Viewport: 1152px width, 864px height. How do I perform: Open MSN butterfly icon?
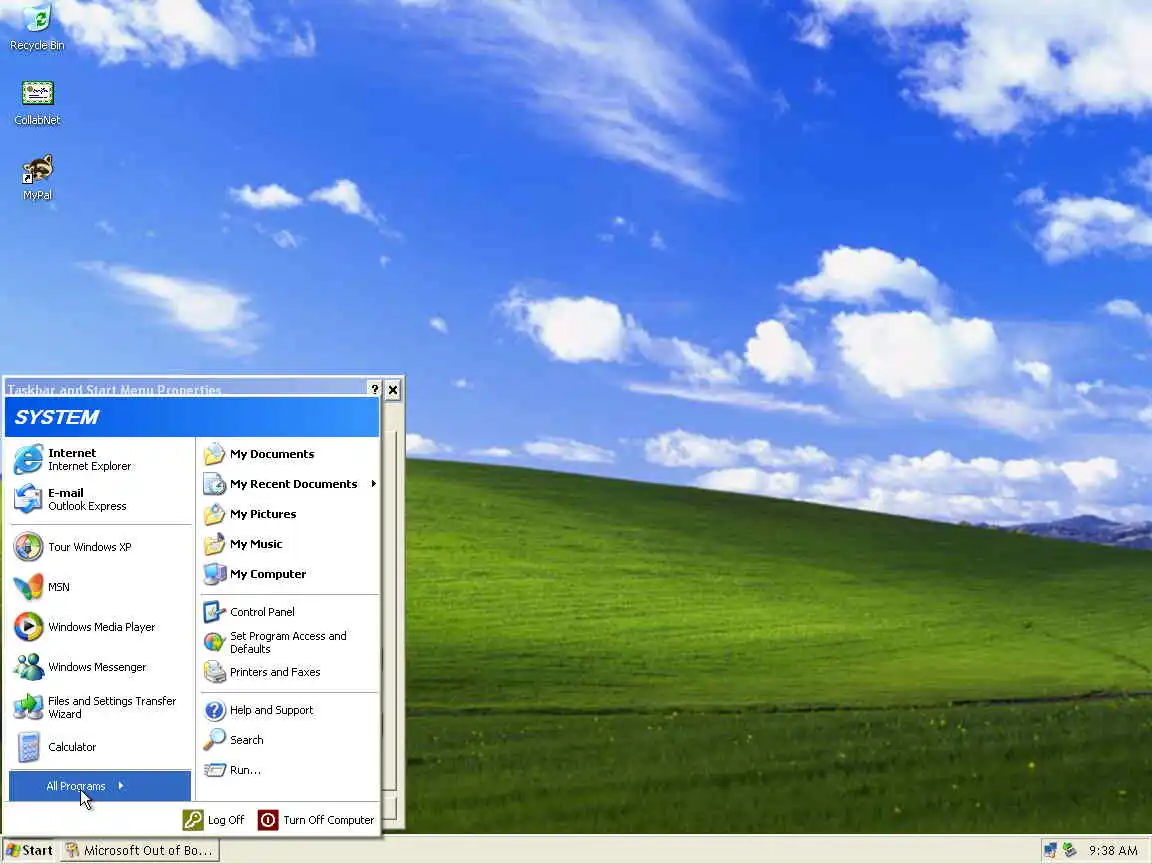pyautogui.click(x=28, y=586)
